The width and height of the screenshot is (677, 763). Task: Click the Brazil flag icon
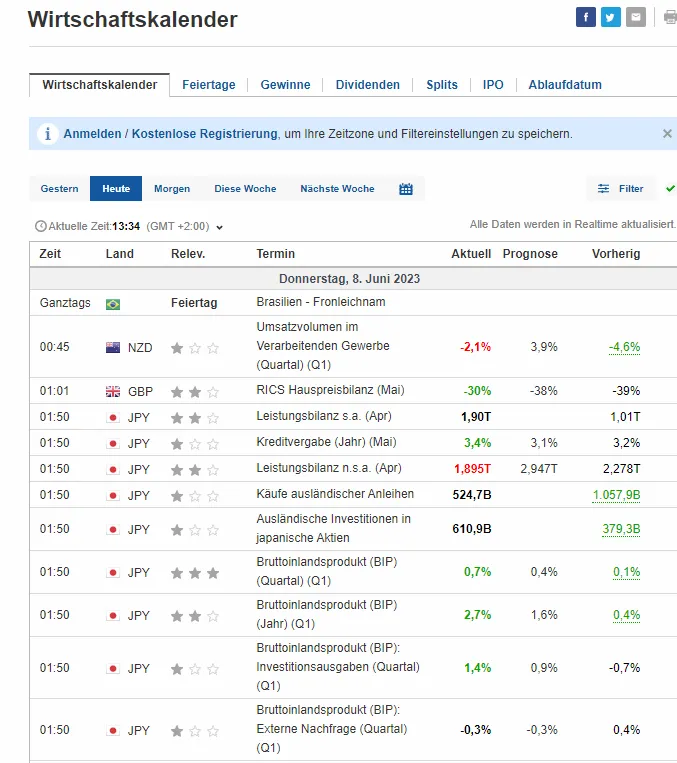113,303
